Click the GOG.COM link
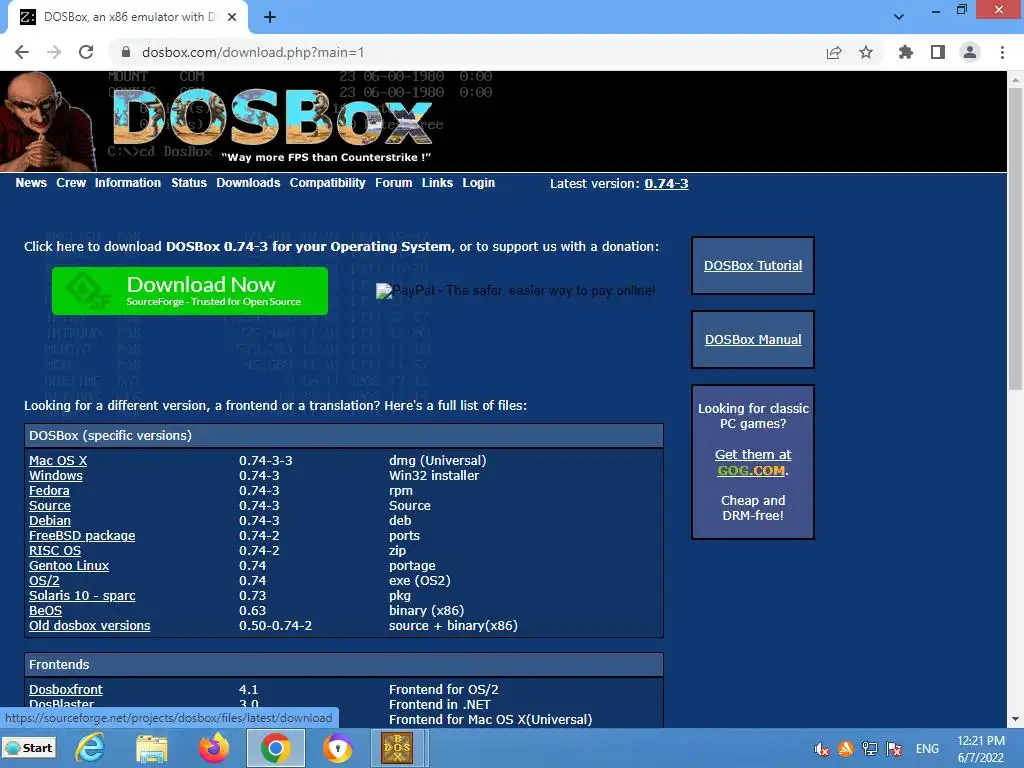Screen dimensions: 1024x768 pos(751,470)
